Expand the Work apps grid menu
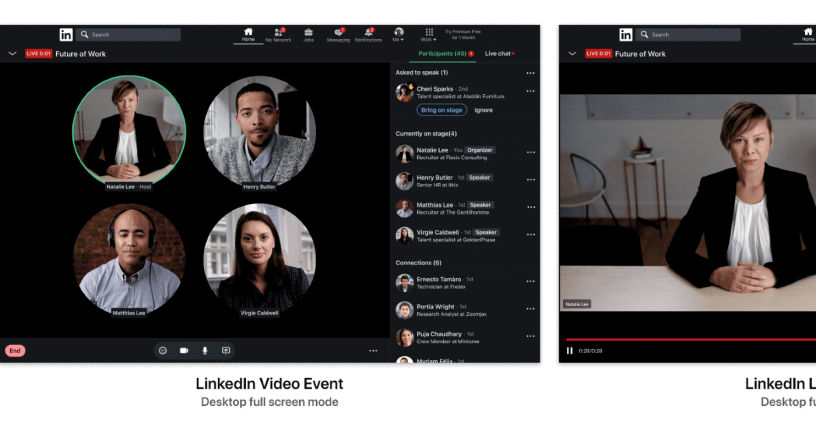The height and width of the screenshot is (427, 816). 429,35
